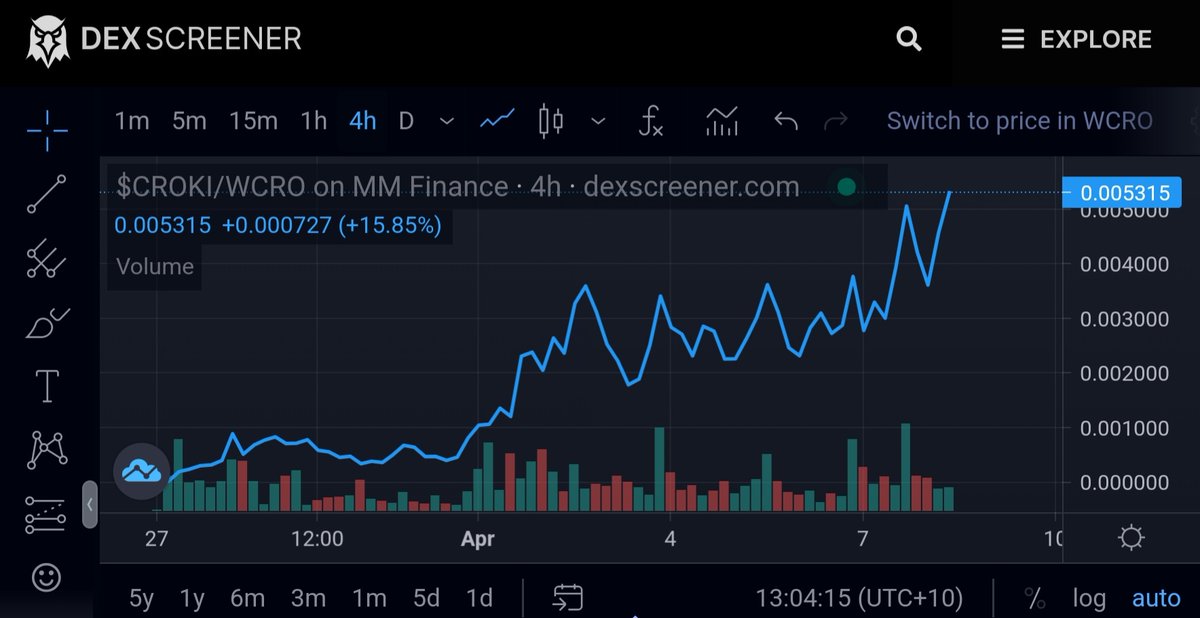Select the text annotation tool
Image resolution: width=1200 pixels, height=618 pixels.
pos(47,385)
